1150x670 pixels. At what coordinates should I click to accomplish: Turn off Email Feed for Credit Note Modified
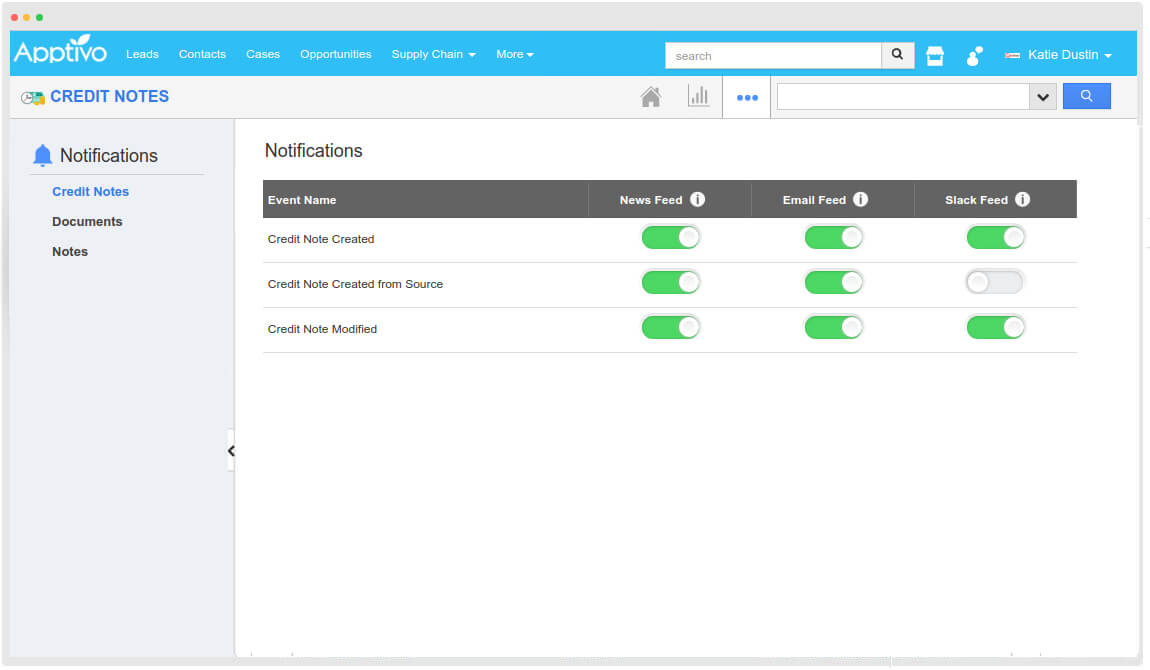tap(833, 328)
